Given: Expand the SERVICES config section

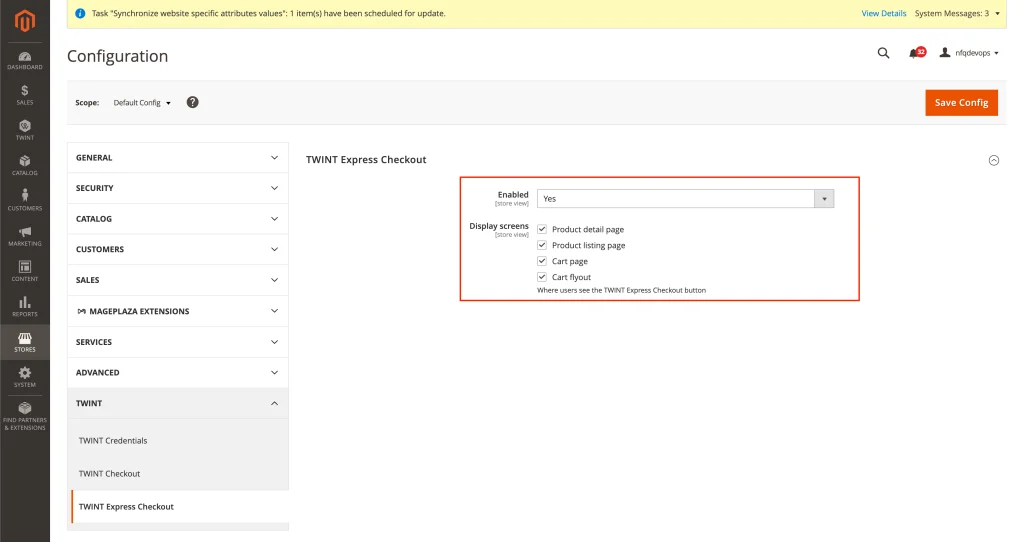Looking at the screenshot, I should (x=178, y=342).
